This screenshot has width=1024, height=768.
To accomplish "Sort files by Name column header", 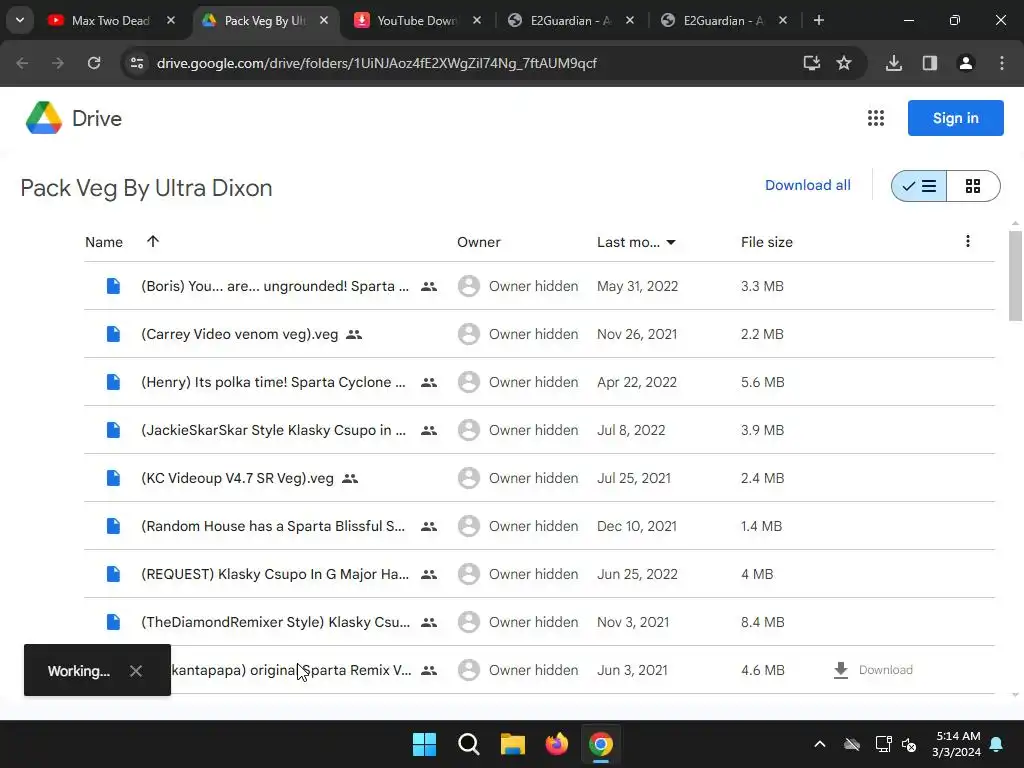I will click(104, 242).
